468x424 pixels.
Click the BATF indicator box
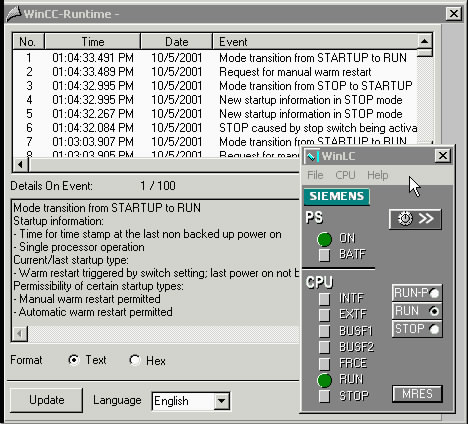click(324, 255)
